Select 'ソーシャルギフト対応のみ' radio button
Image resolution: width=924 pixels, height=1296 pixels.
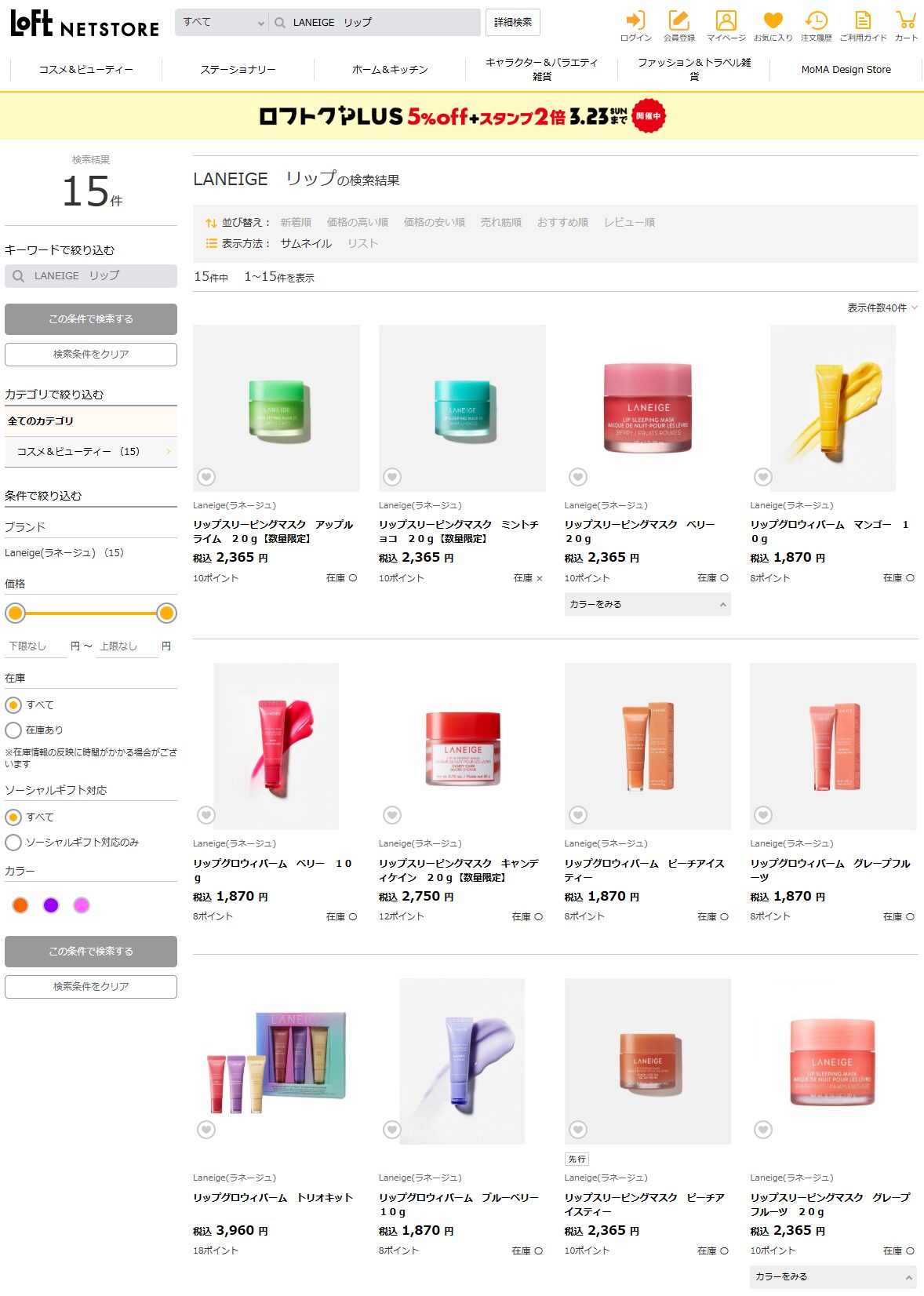click(x=13, y=843)
